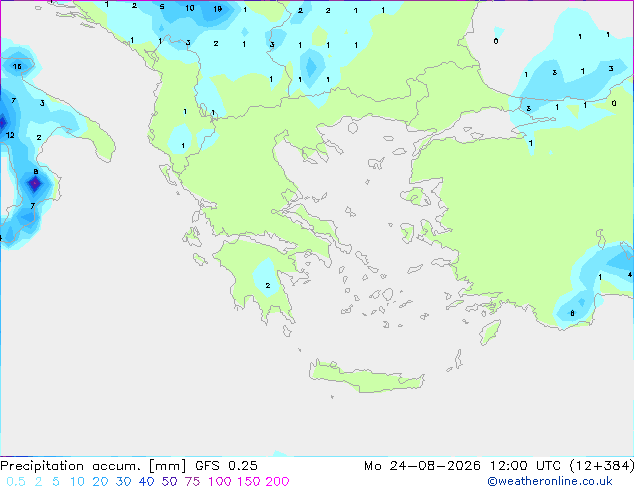Click the ©weatheronline.co.uk link
634x490 pixels.
pyautogui.click(x=549, y=481)
